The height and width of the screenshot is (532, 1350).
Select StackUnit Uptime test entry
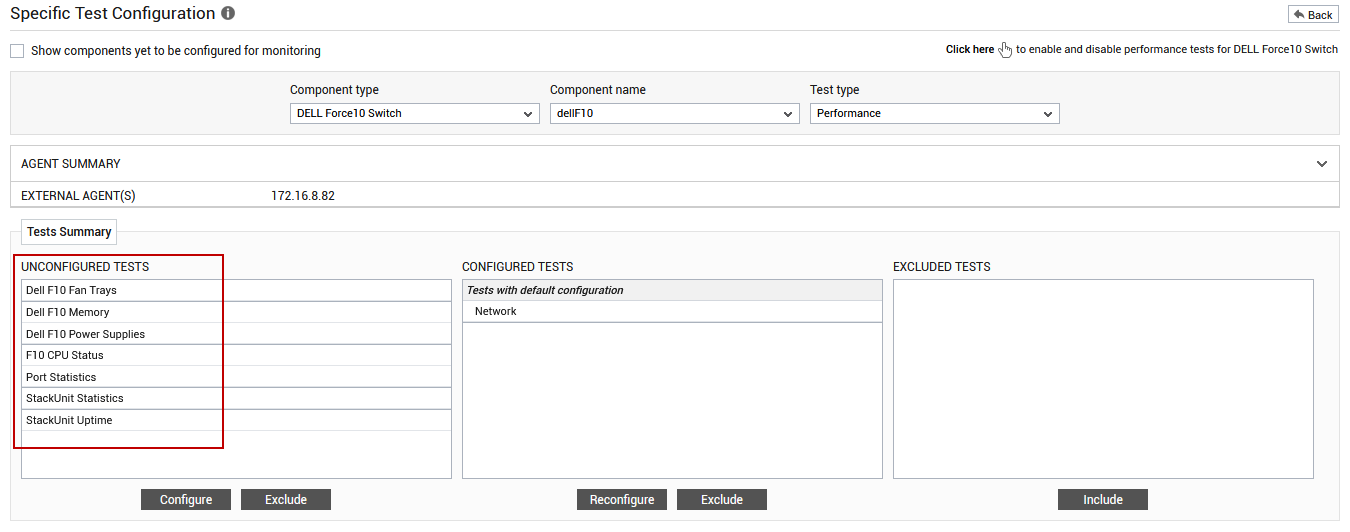click(237, 420)
